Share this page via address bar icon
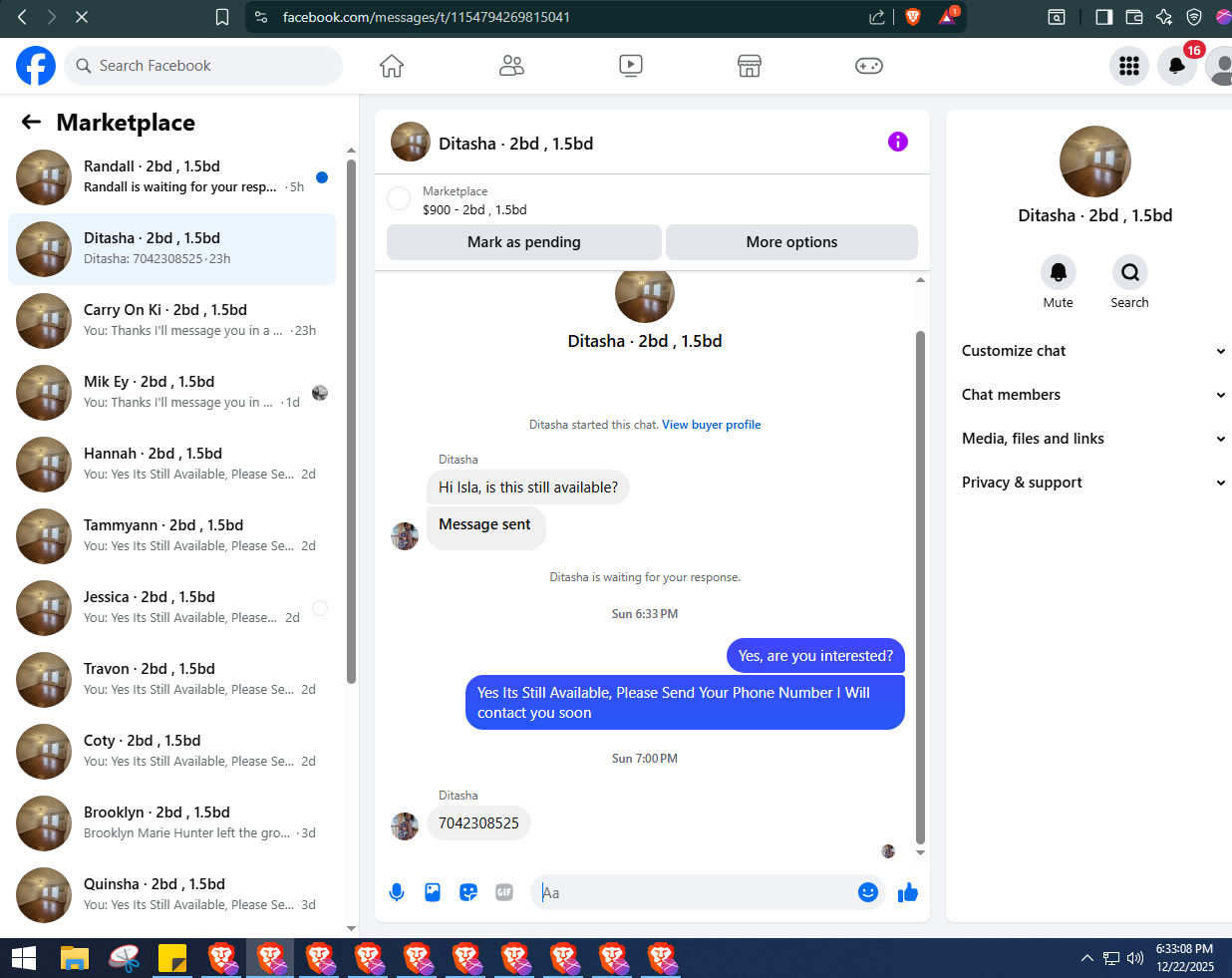The image size is (1232, 978). [x=877, y=17]
